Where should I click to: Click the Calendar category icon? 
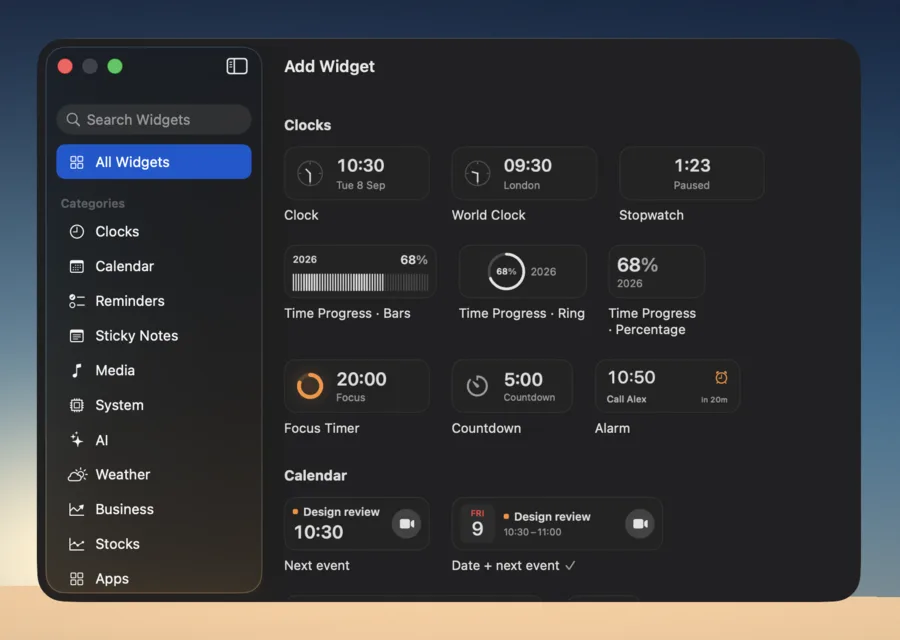pos(76,266)
